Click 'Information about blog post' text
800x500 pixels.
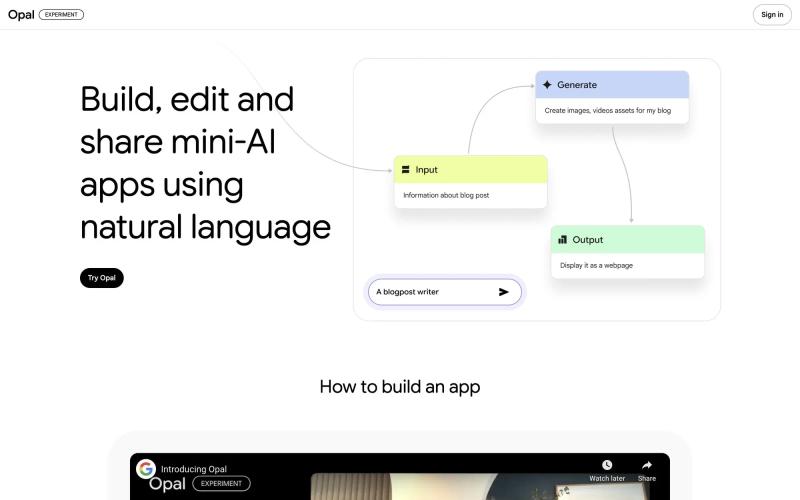tap(446, 195)
